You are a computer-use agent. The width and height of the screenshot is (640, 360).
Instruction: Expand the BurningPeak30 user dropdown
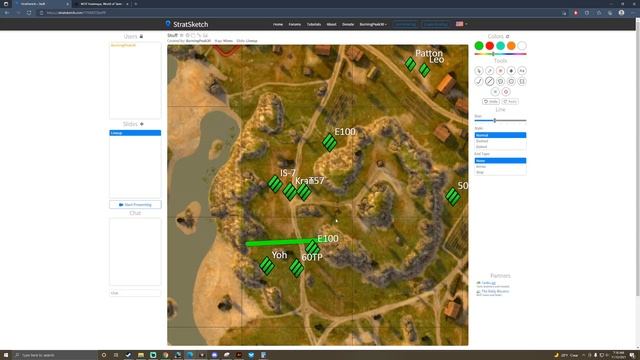pyautogui.click(x=373, y=24)
